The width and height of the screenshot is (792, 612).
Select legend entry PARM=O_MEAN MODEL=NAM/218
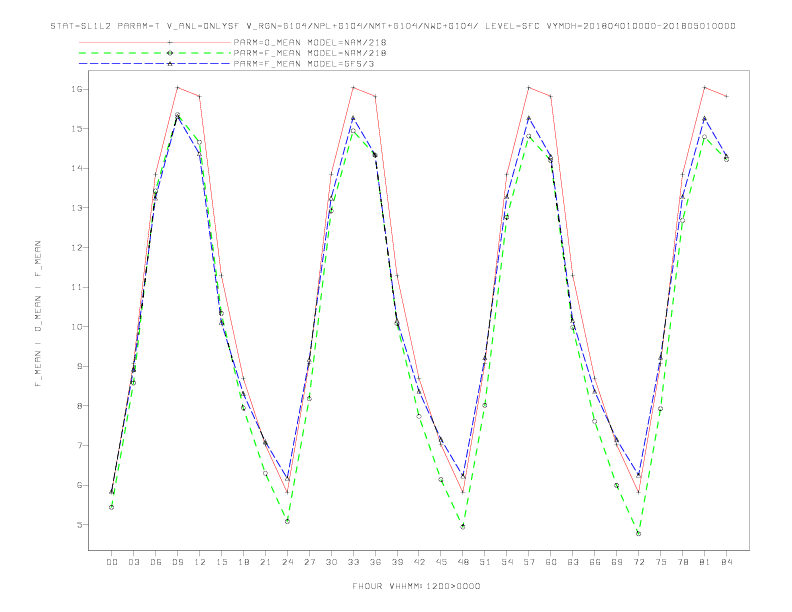(x=310, y=42)
